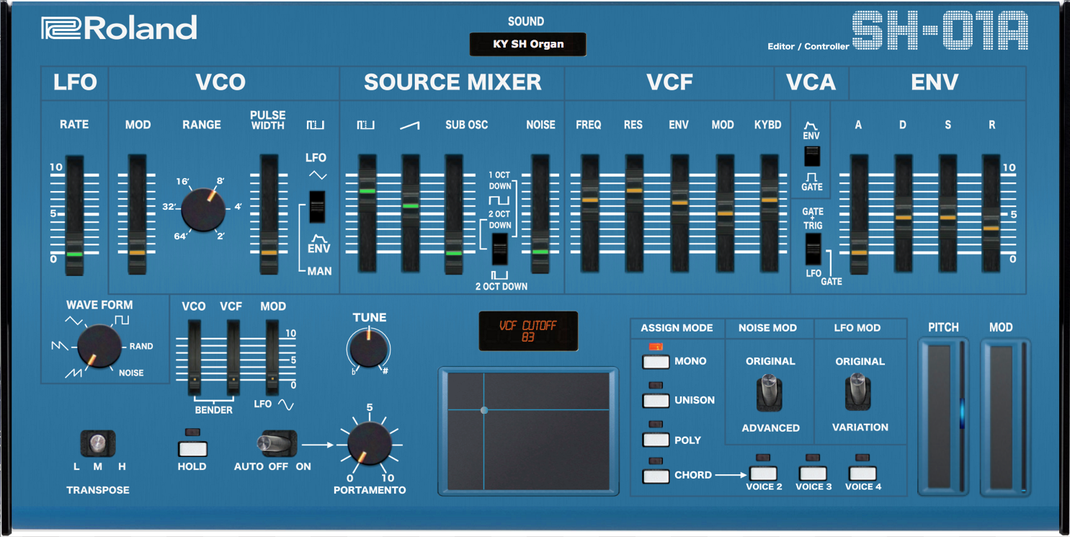1070x537 pixels.
Task: Click the SUB OSC level slider
Action: tap(454, 253)
